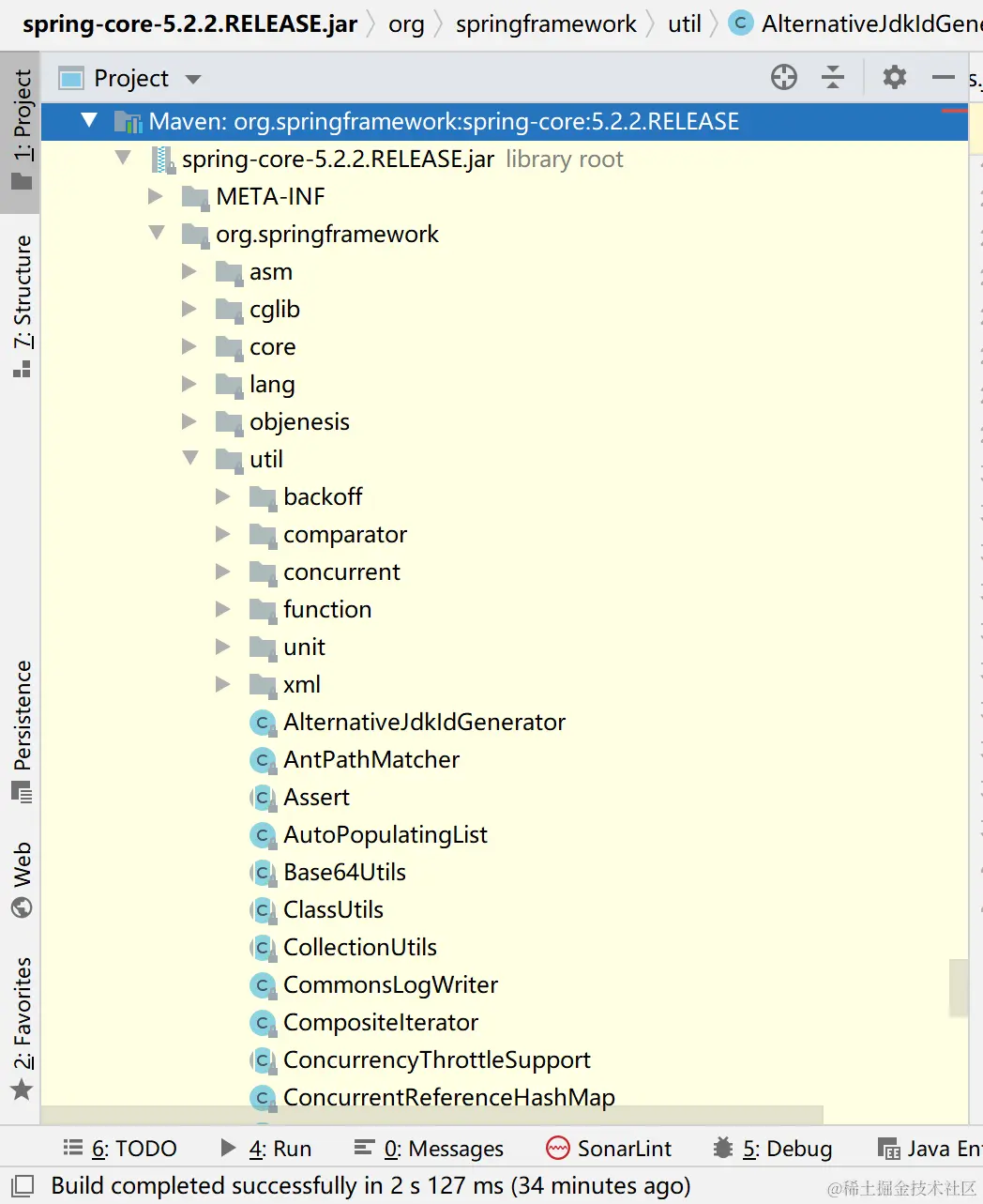Expand the META-INF folder
This screenshot has height=1204, width=983.
(x=156, y=196)
